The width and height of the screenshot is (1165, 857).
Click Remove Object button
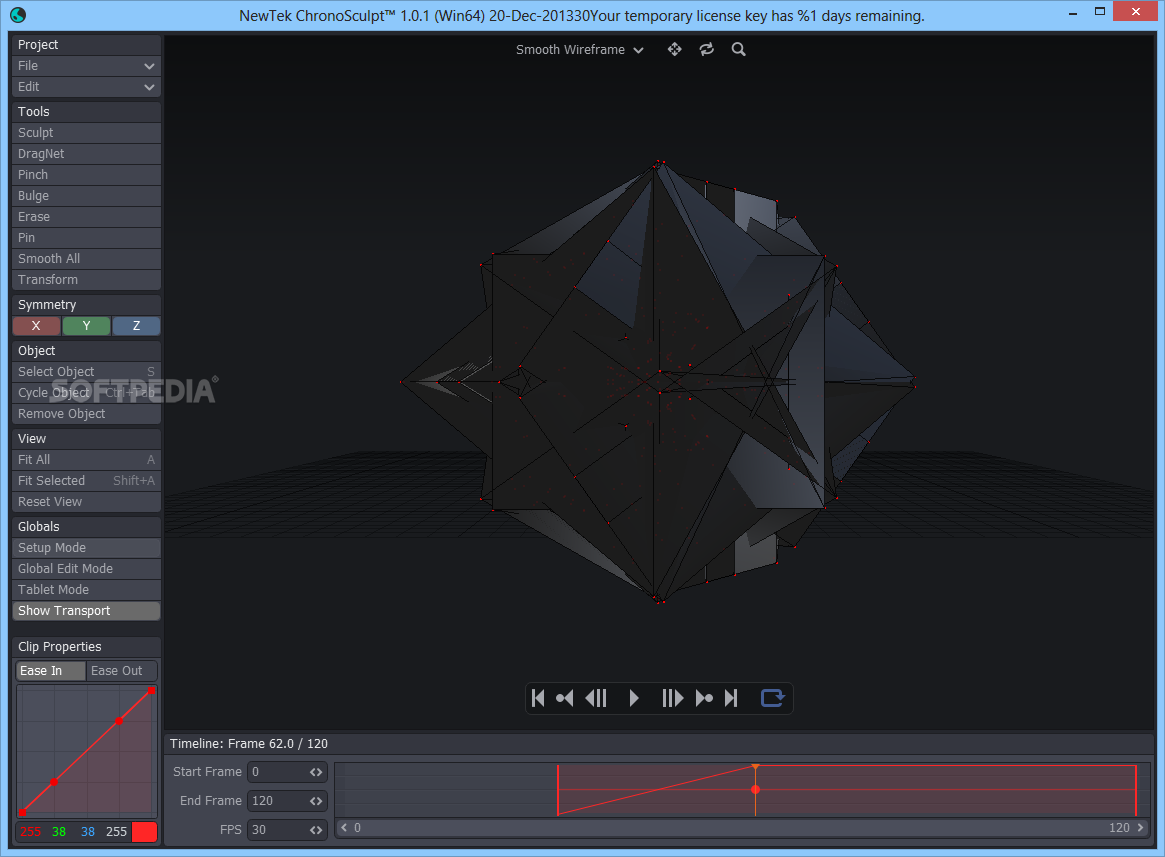click(86, 414)
